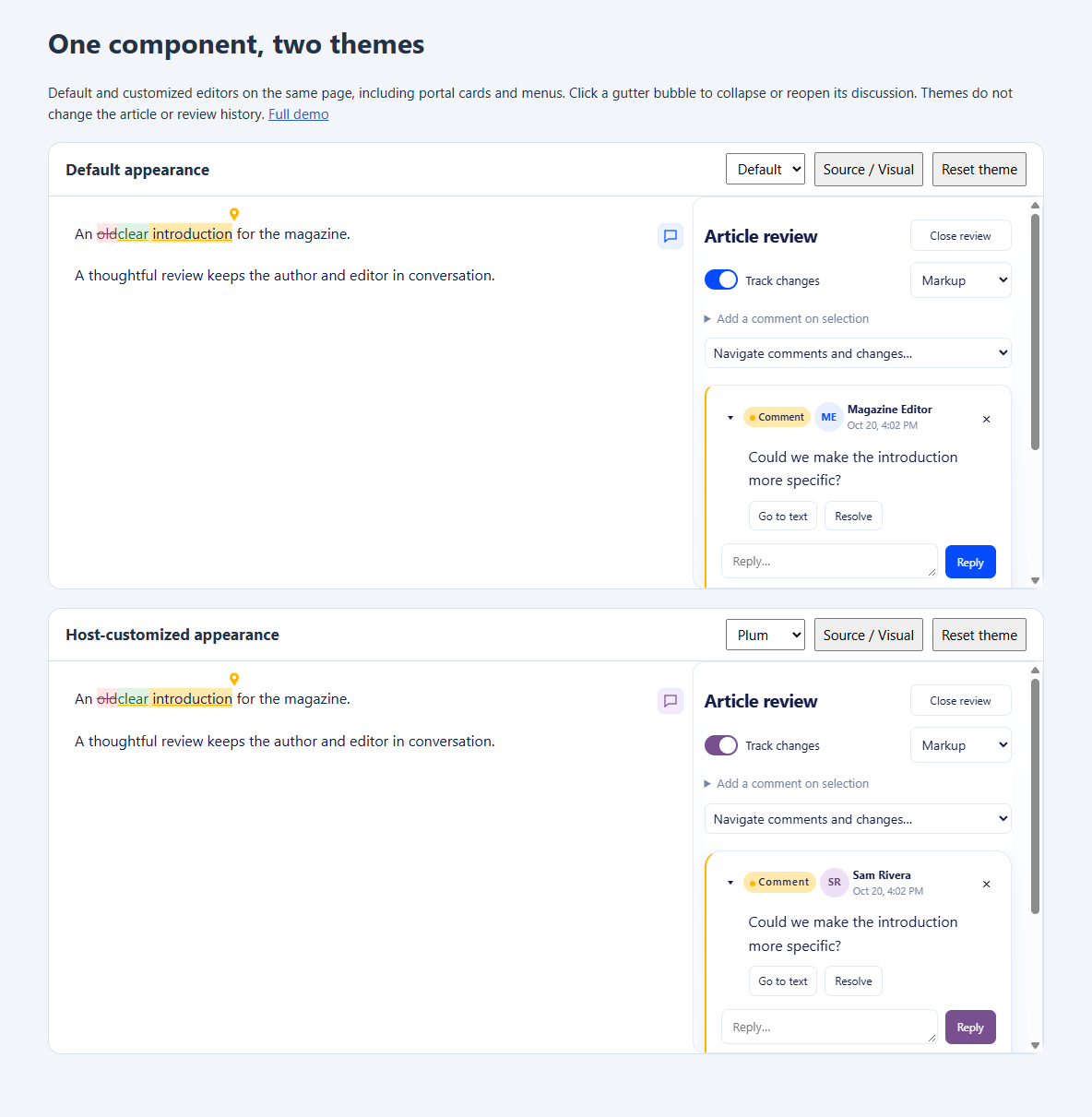Click the 'Default appearance' heading
Viewport: 1092px width, 1117px height.
[x=137, y=170]
